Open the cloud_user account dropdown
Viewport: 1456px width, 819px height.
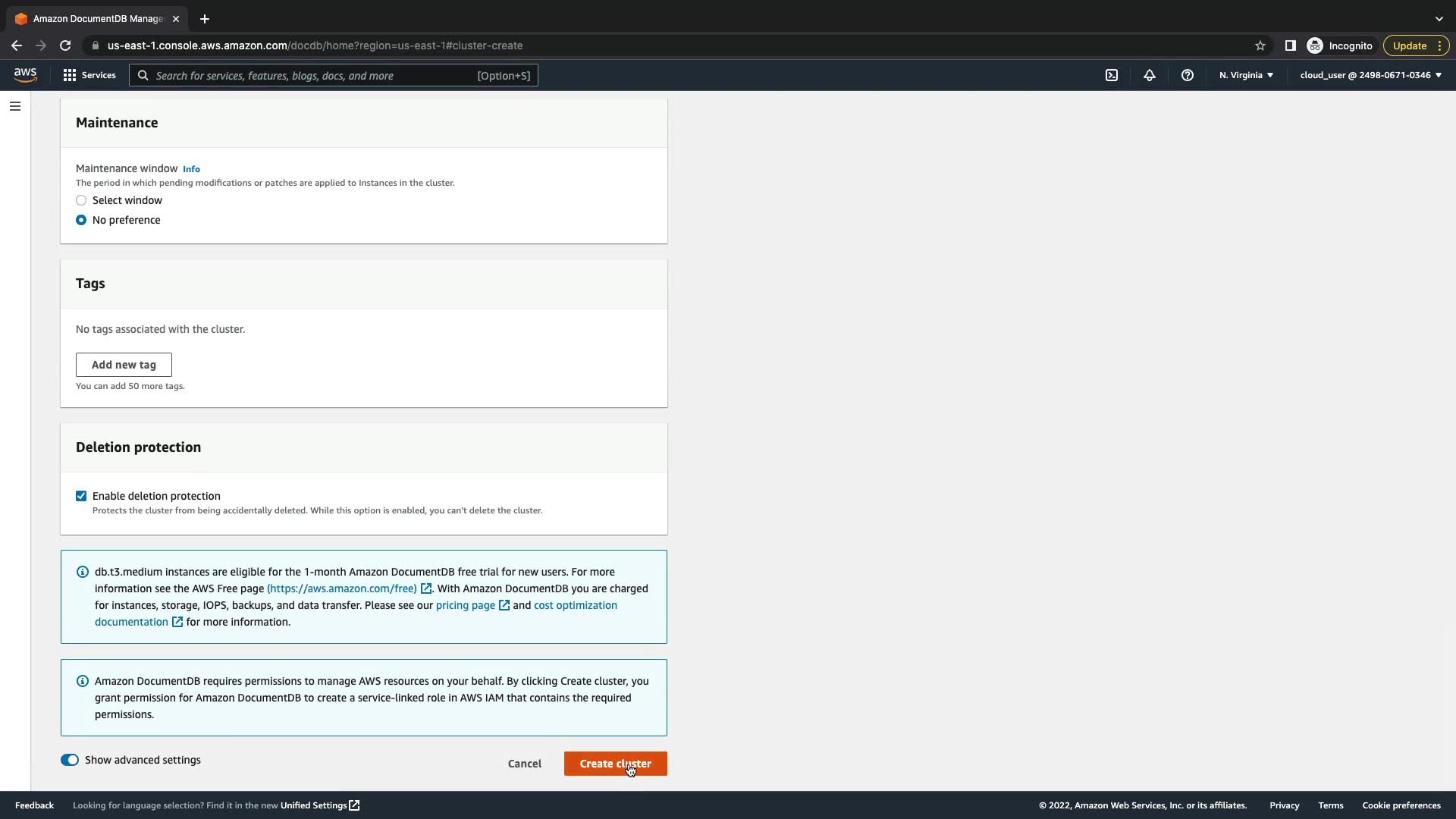click(x=1370, y=75)
